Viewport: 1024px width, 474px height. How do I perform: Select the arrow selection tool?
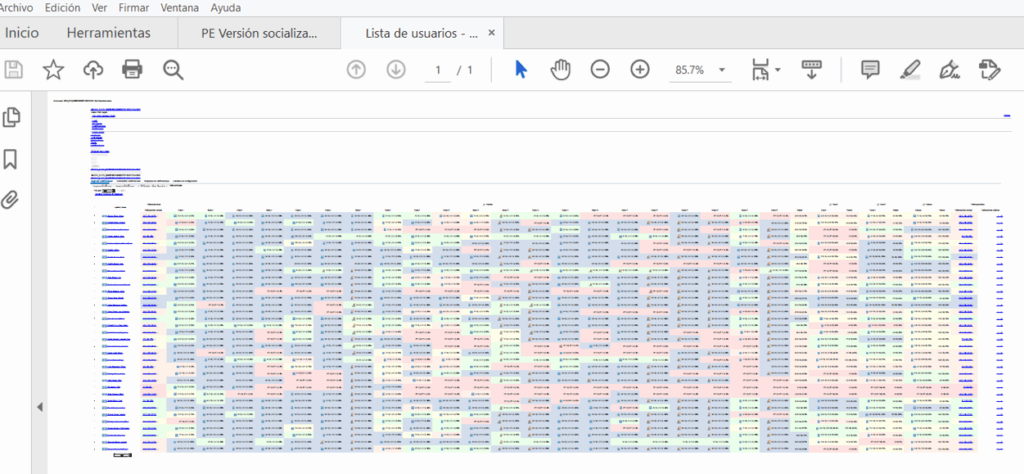(x=520, y=69)
